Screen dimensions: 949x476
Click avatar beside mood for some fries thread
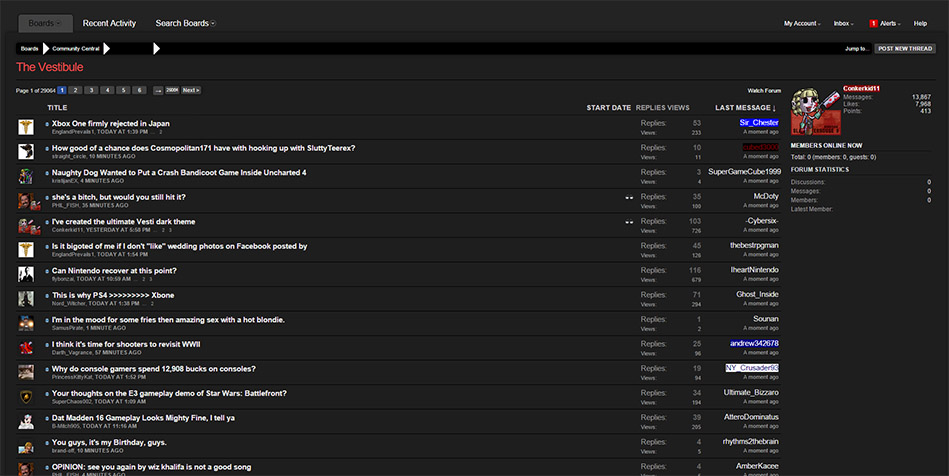click(x=25, y=323)
